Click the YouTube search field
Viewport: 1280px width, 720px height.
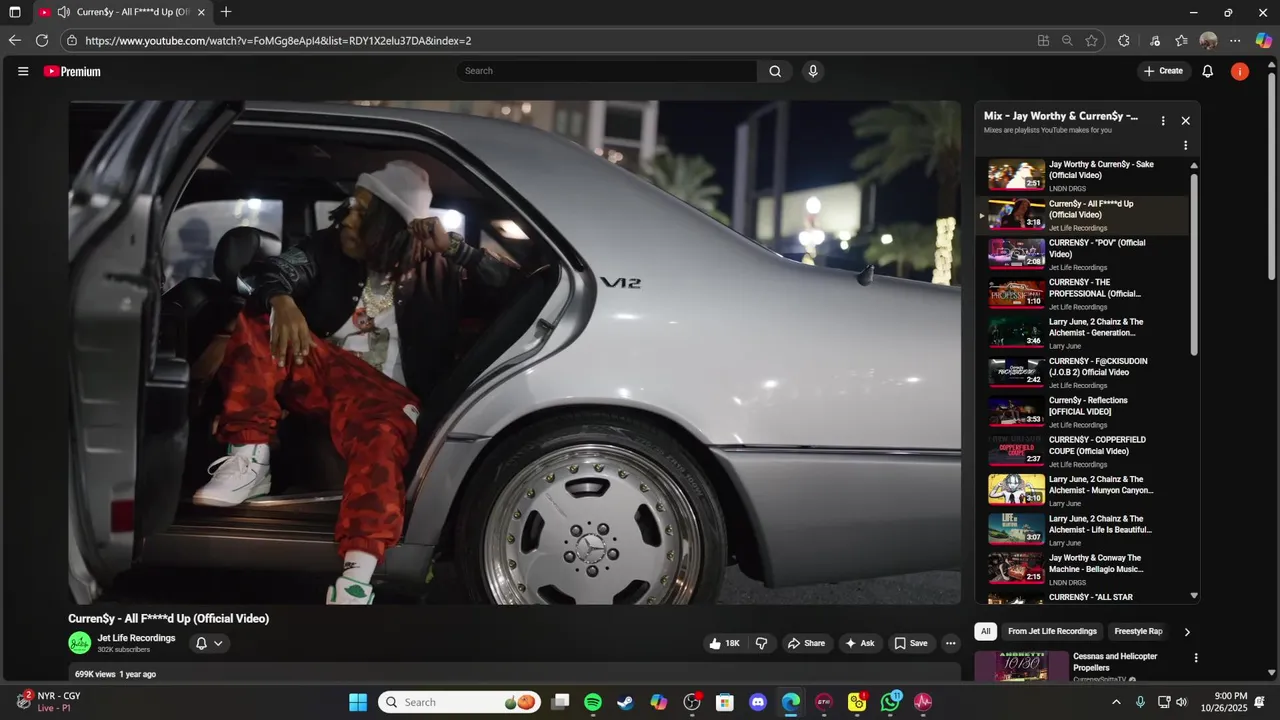[x=606, y=71]
